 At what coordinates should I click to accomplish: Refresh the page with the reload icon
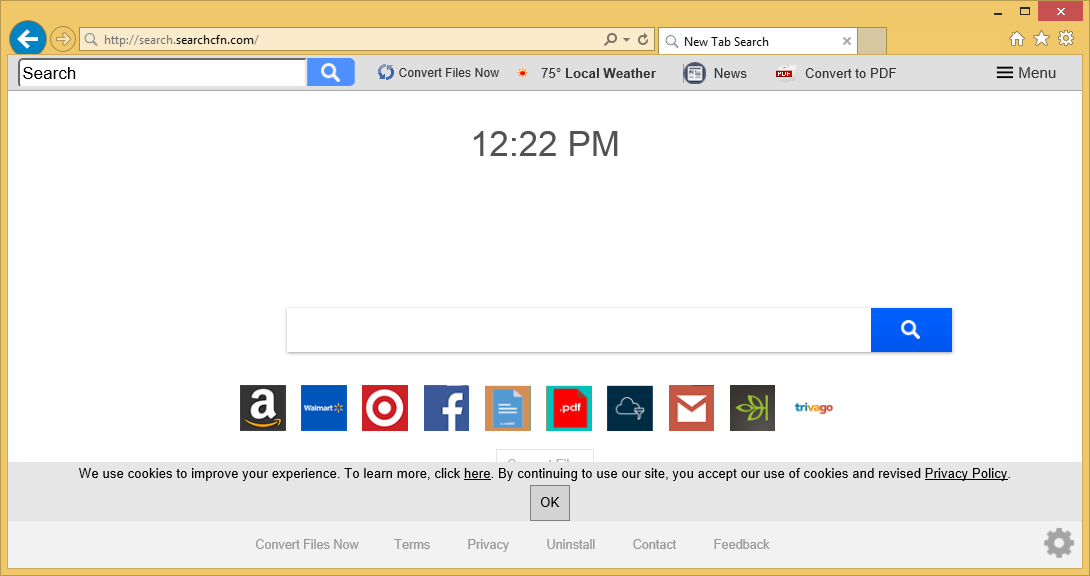[643, 40]
